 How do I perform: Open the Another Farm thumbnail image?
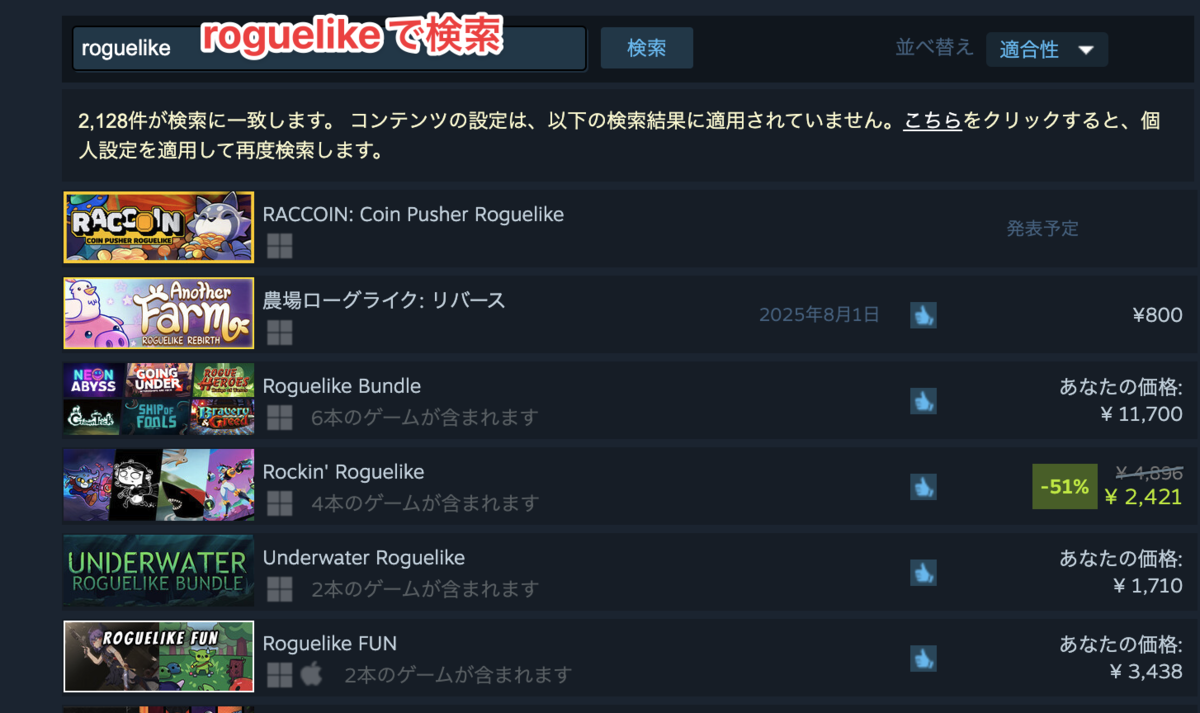click(158, 313)
